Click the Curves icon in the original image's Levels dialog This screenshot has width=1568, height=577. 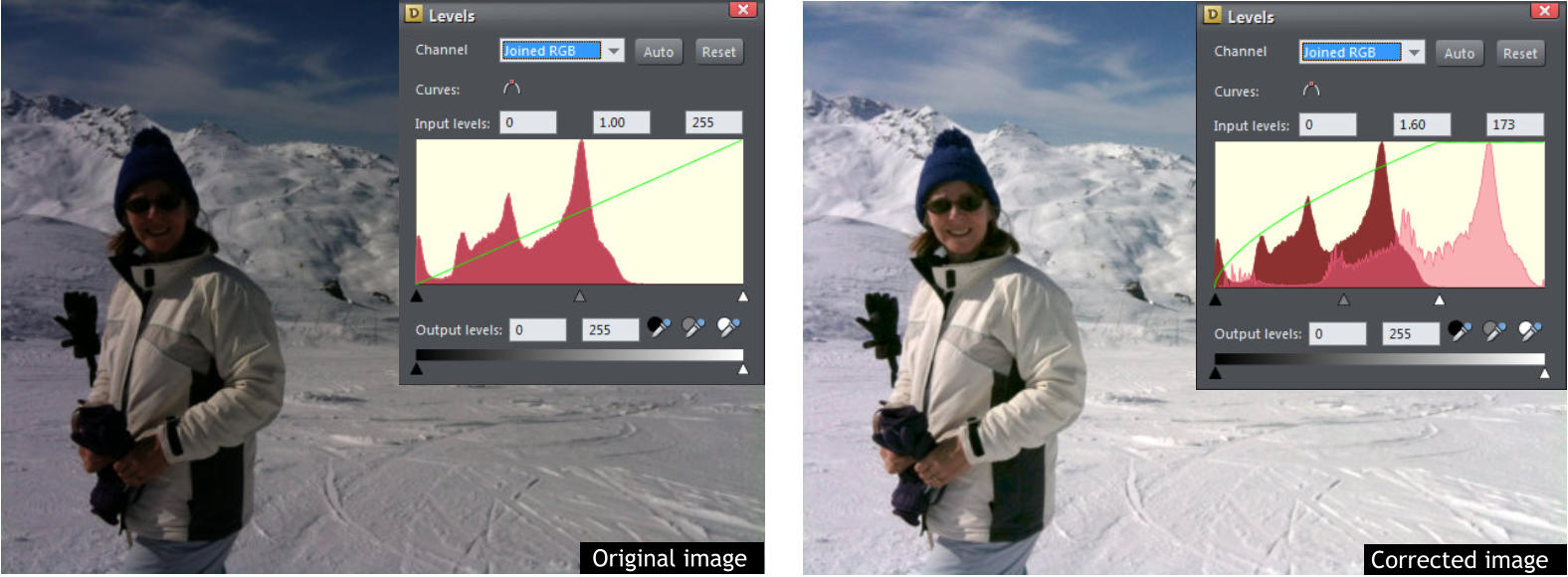coord(511,88)
